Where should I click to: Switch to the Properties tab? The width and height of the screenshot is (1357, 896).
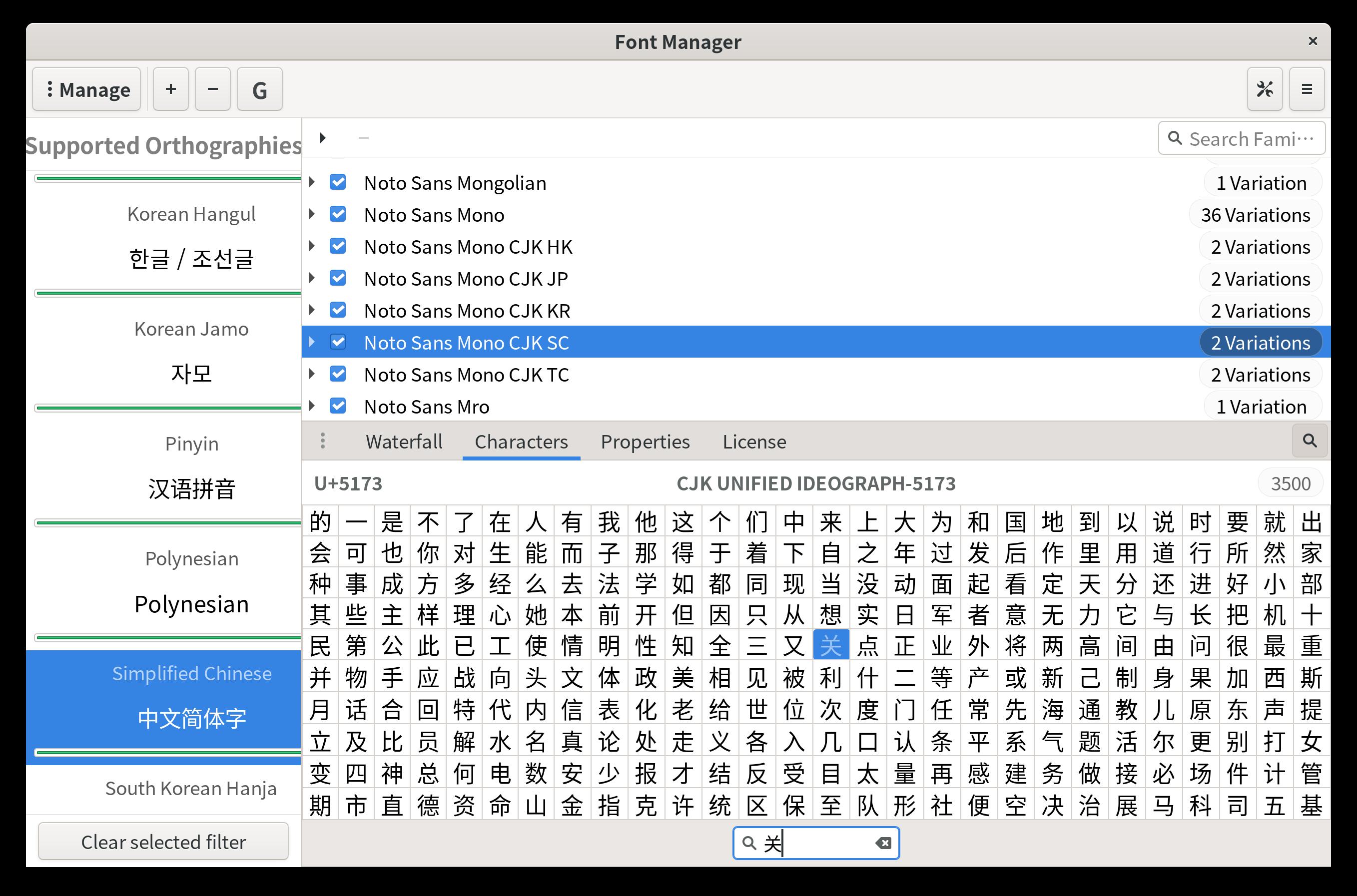pos(646,442)
